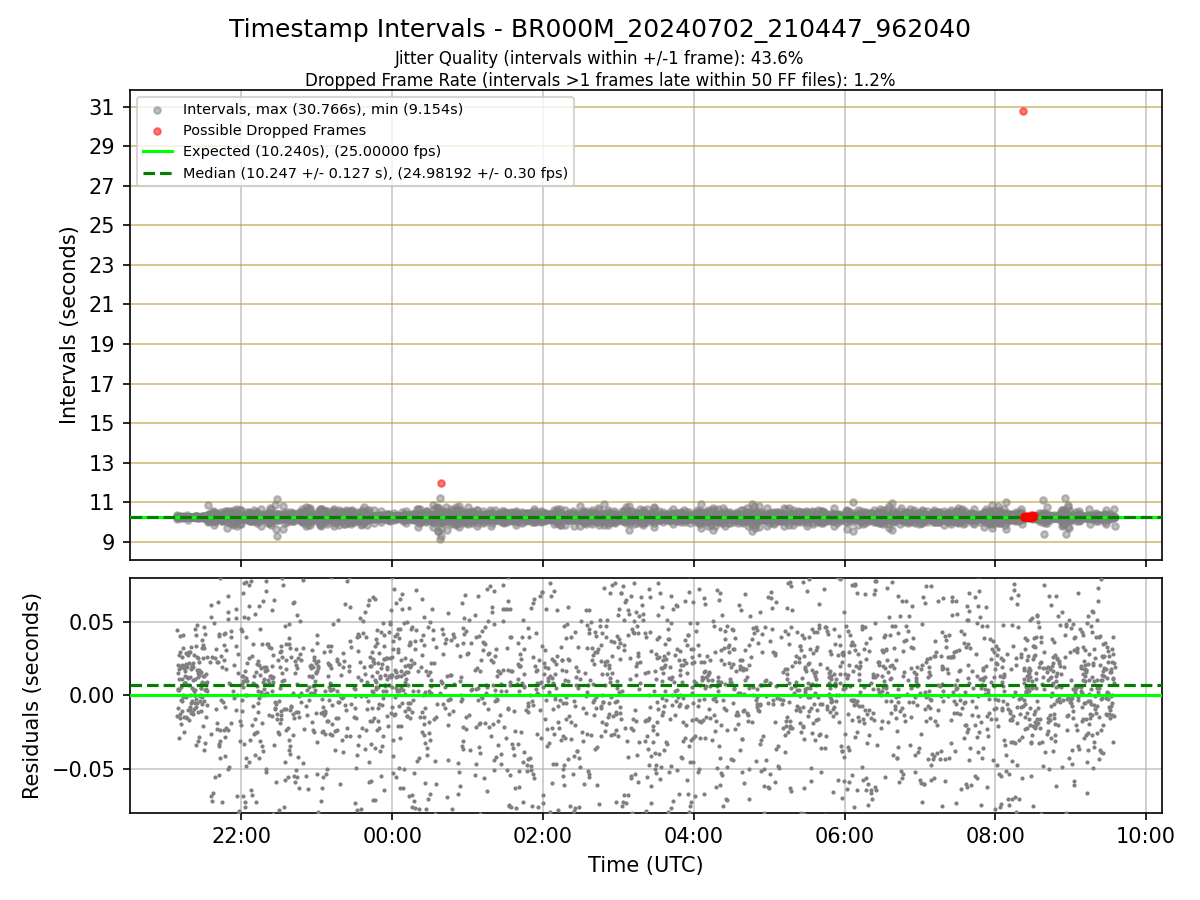Viewport: 1200px width, 900px height.
Task: Select the Dropped Frame Rate 1.2% subtitle line
Action: pos(599,79)
